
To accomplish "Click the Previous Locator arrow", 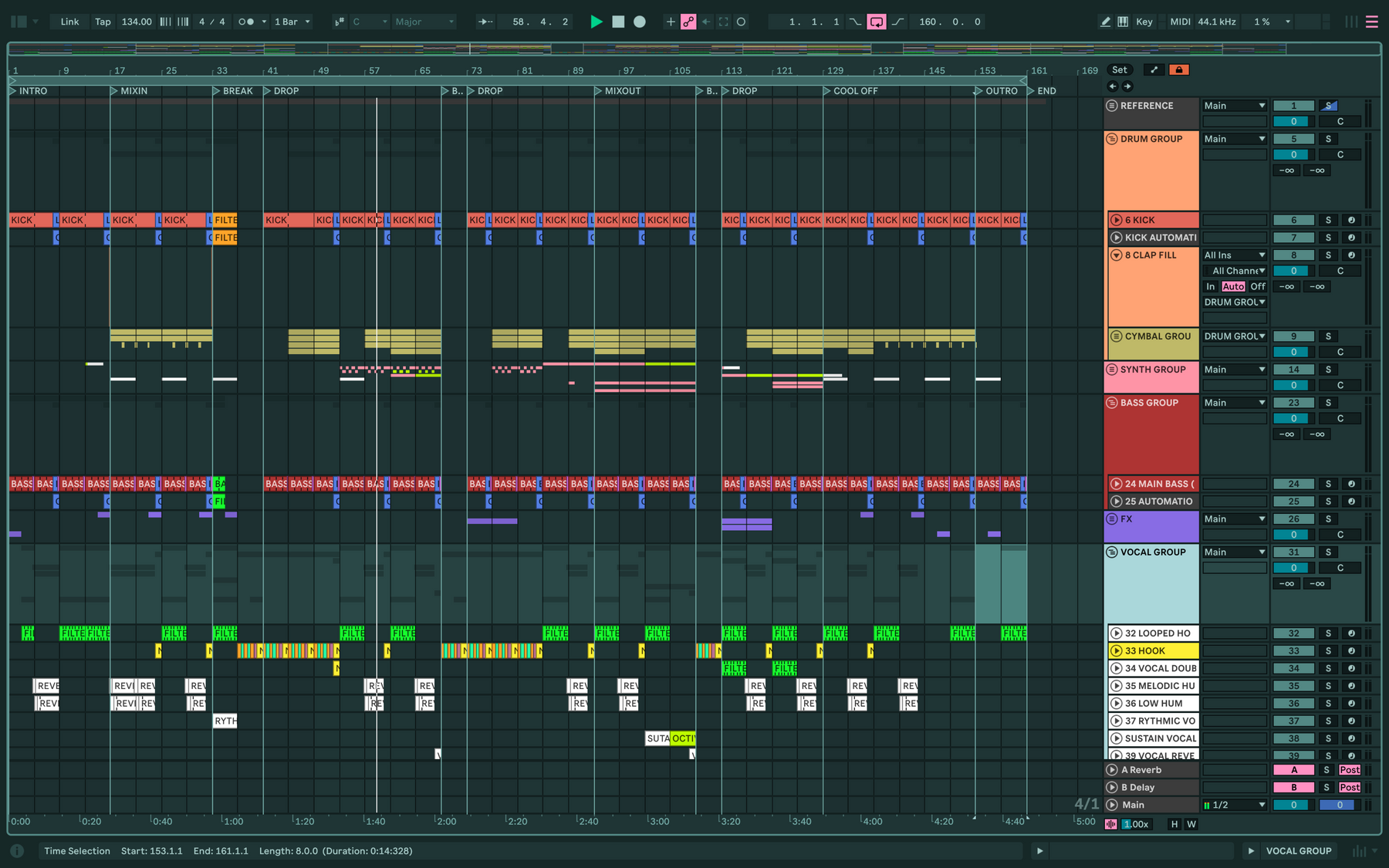I will 1113,86.
